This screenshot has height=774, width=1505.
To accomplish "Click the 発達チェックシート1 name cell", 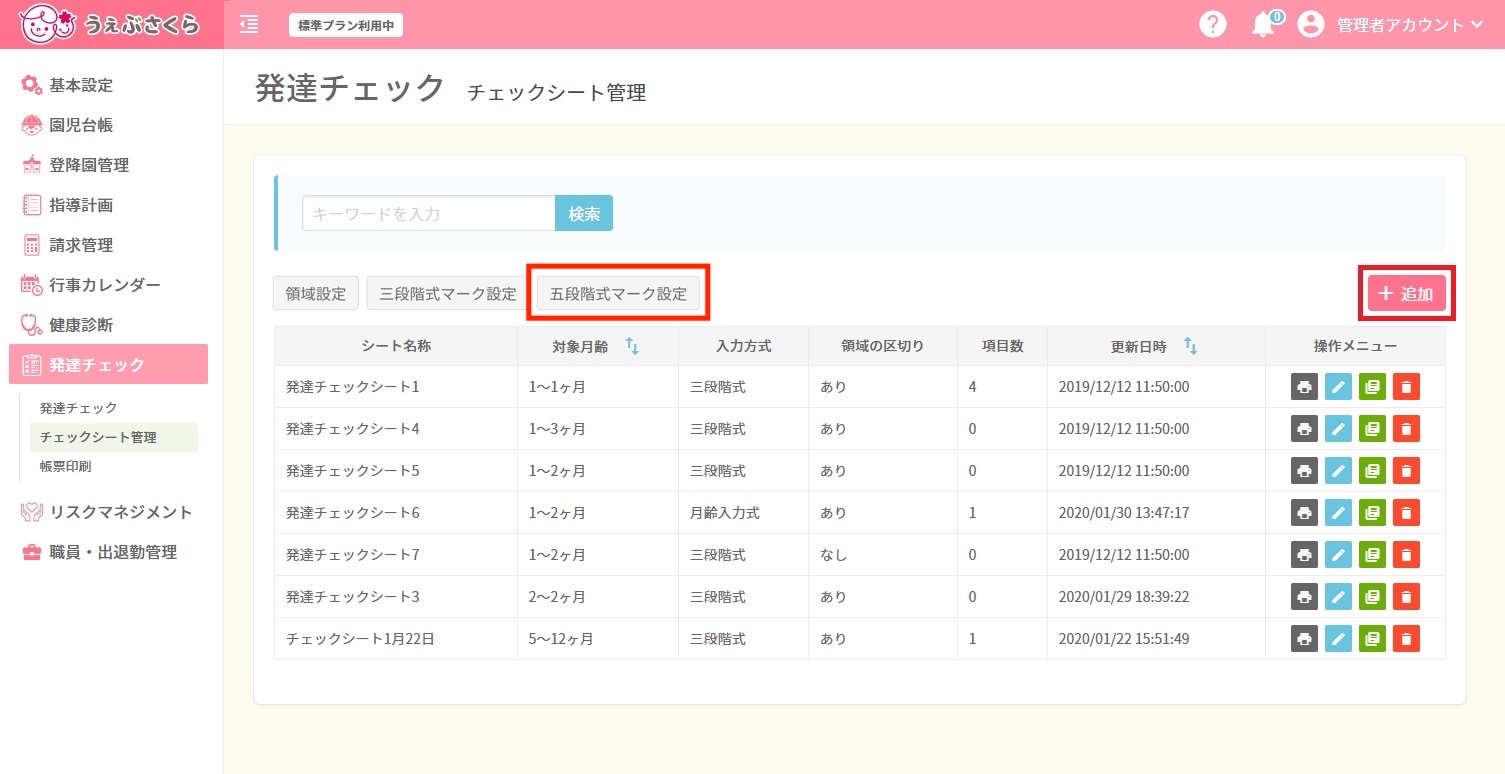I will [x=396, y=387].
